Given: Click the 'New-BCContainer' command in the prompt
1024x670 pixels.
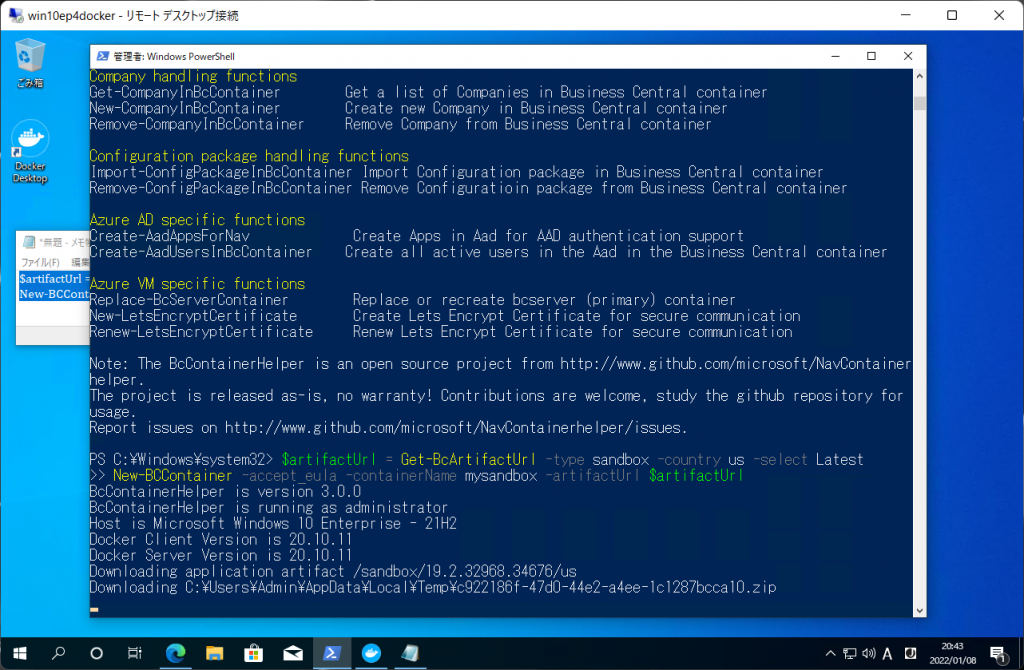Looking at the screenshot, I should pos(172,475).
